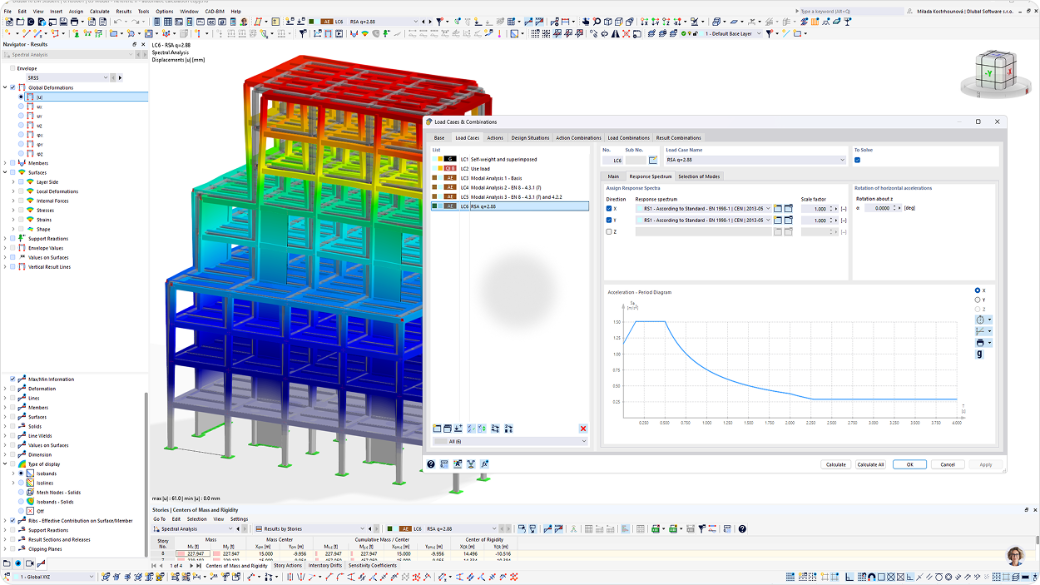The width and height of the screenshot is (1040, 585).
Task: Open Spectral Analysis dropdown in Stories table
Action: pos(193,529)
